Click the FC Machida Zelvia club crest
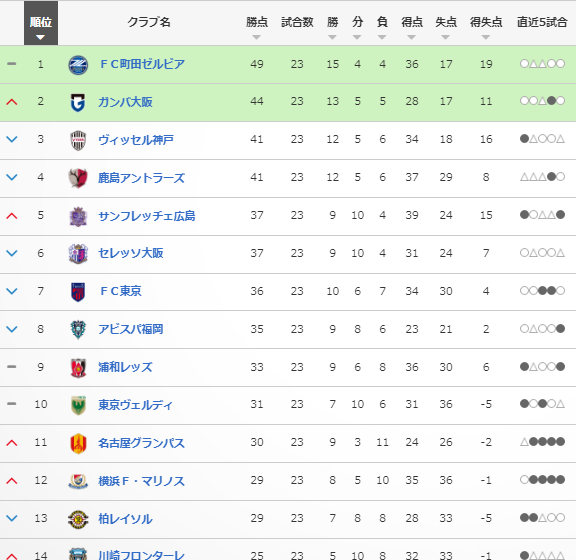The width and height of the screenshot is (576, 560). click(78, 65)
